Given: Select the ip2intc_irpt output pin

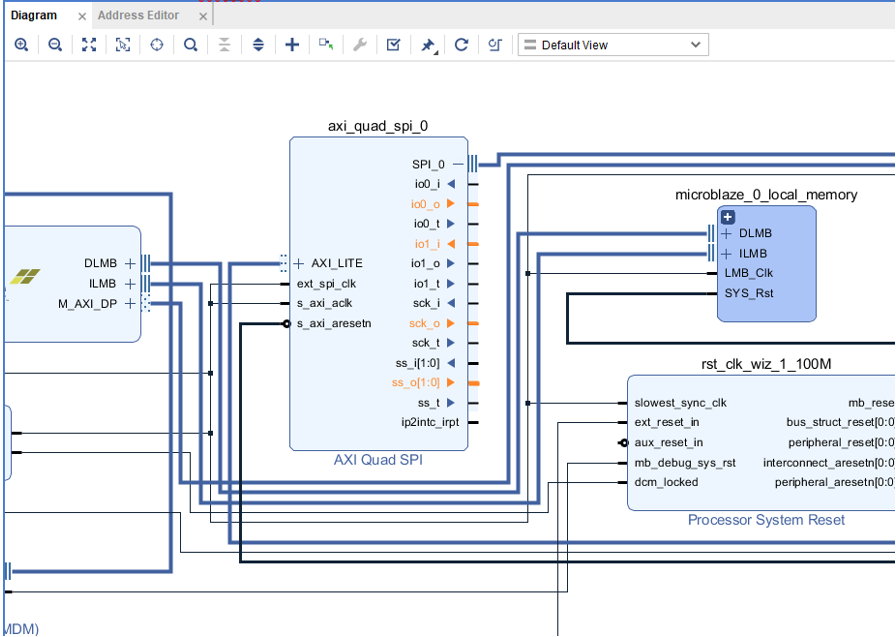Looking at the screenshot, I should point(430,422).
